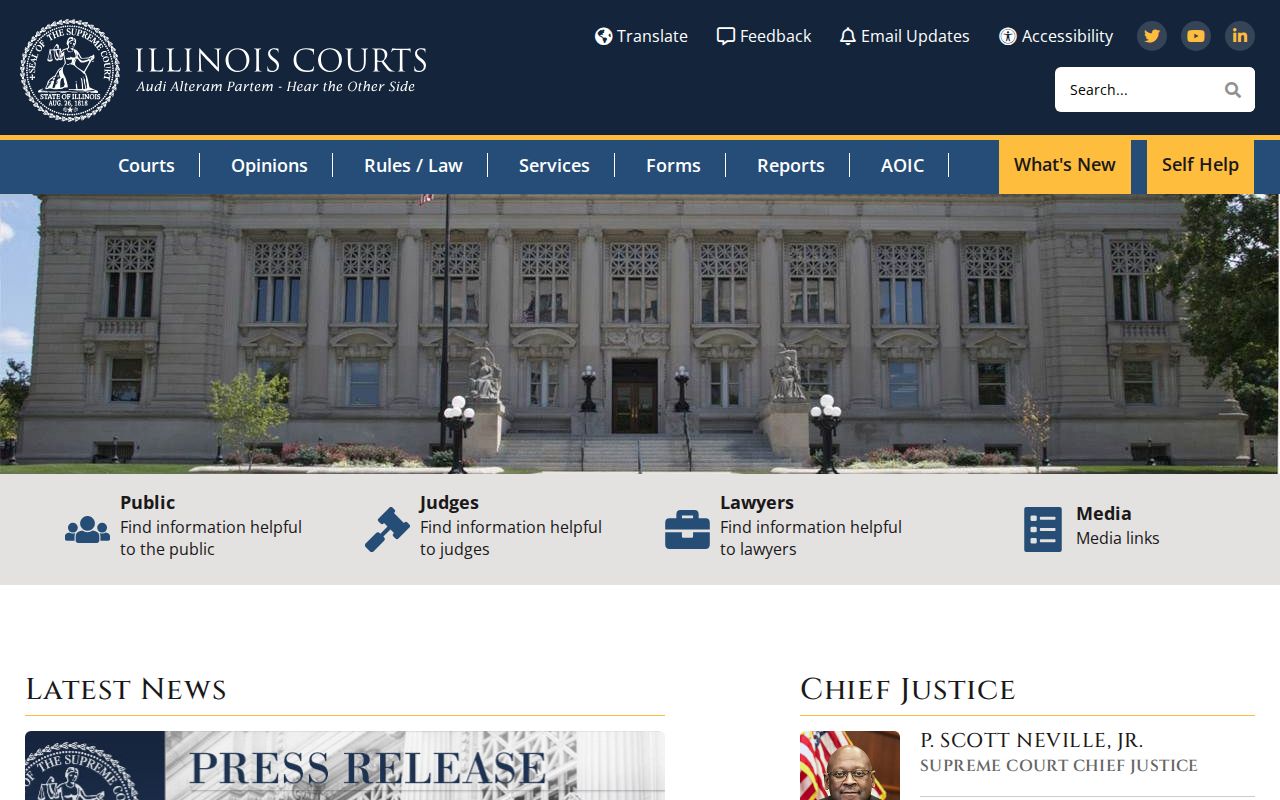Click 'Find information helpful to judges' text

pyautogui.click(x=511, y=538)
